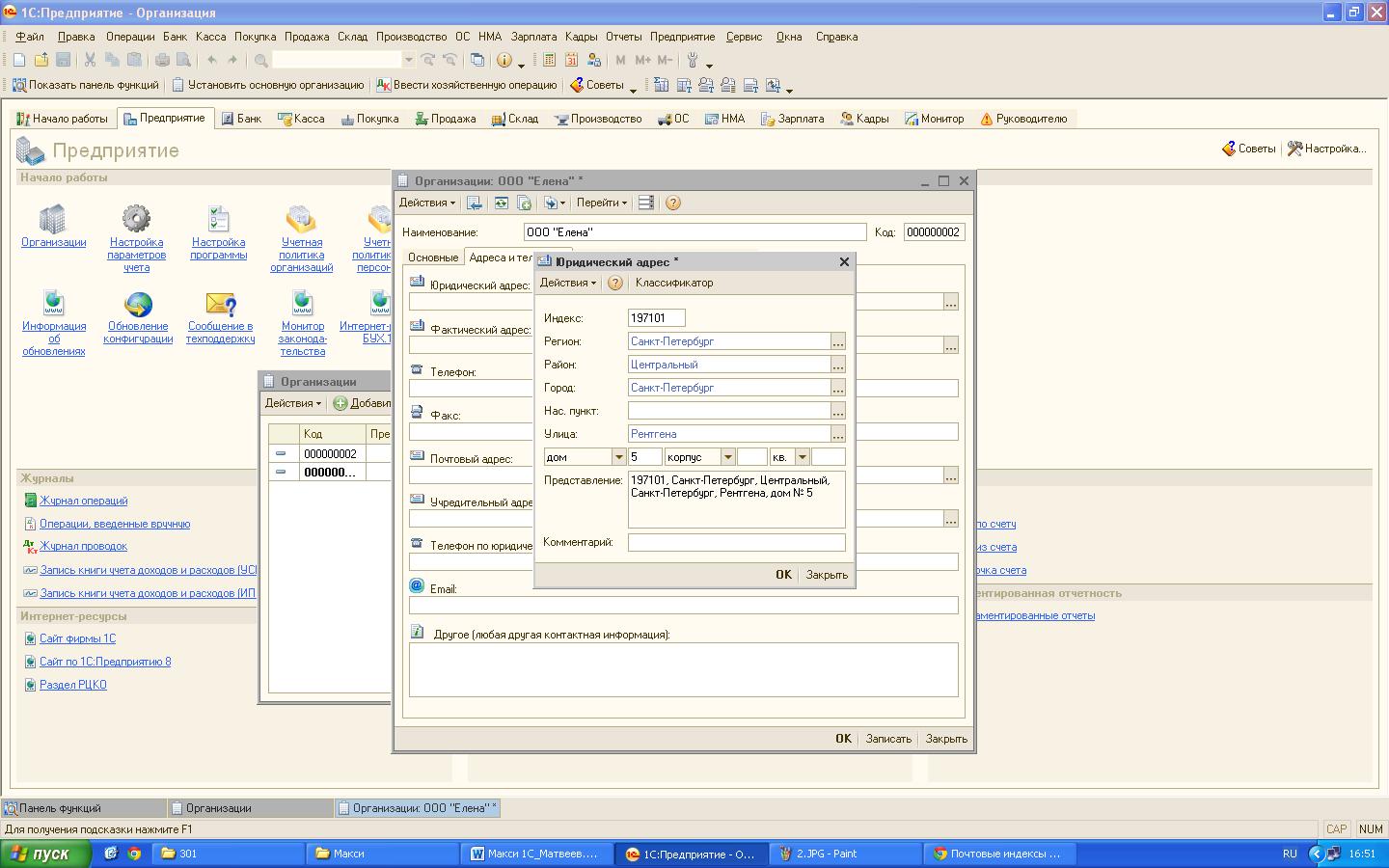
Task: Click the Email input field in organization form
Action: point(684,605)
